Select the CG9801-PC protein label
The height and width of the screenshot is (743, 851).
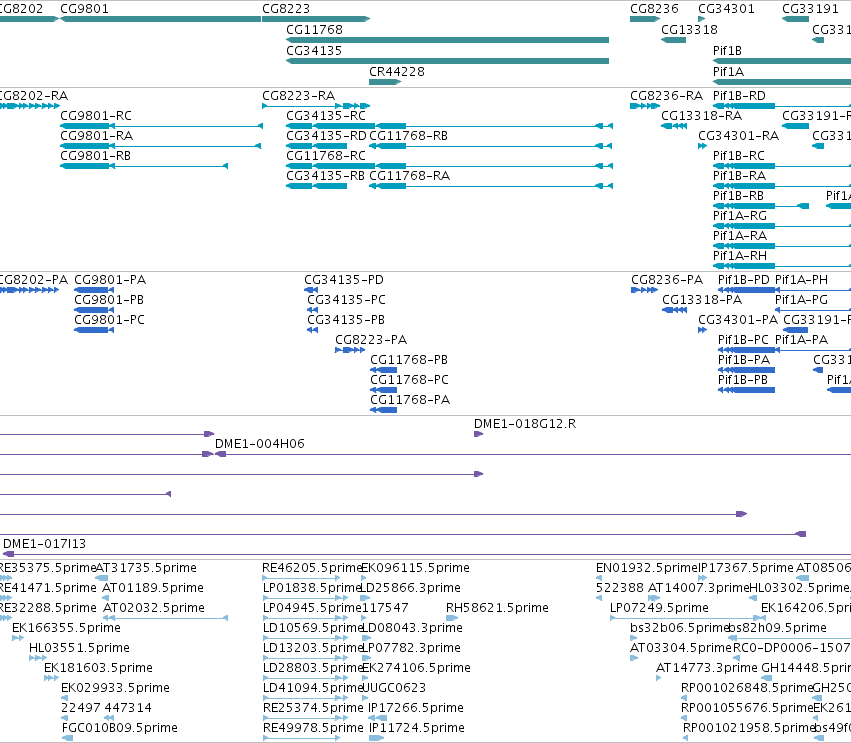click(110, 320)
